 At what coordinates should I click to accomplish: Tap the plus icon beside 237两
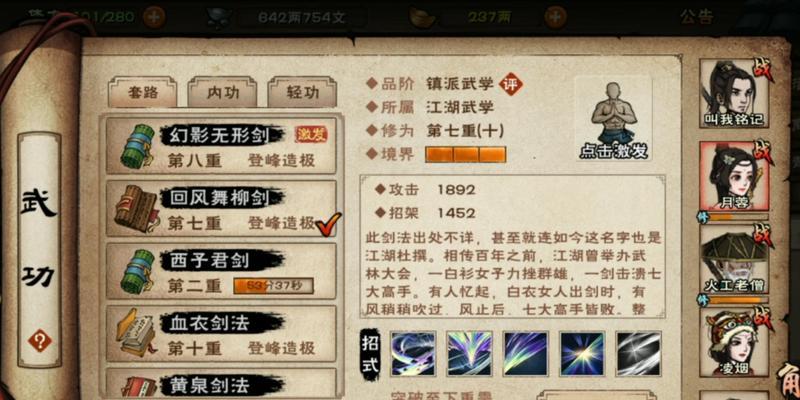555,17
